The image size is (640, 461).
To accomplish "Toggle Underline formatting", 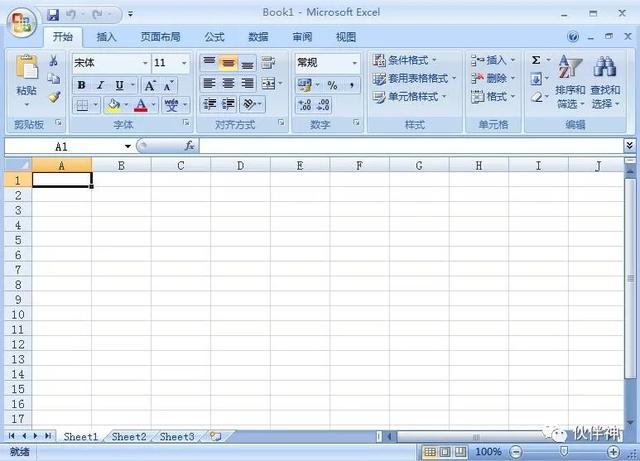I will tap(119, 85).
